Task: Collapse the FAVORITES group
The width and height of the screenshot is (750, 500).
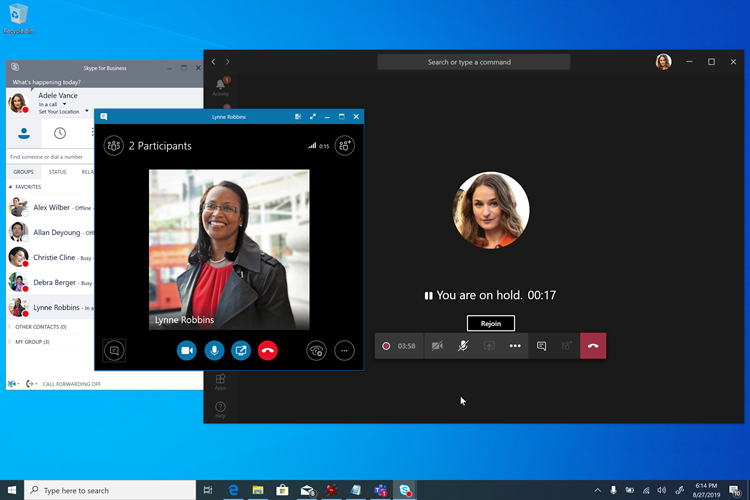Action: point(11,187)
